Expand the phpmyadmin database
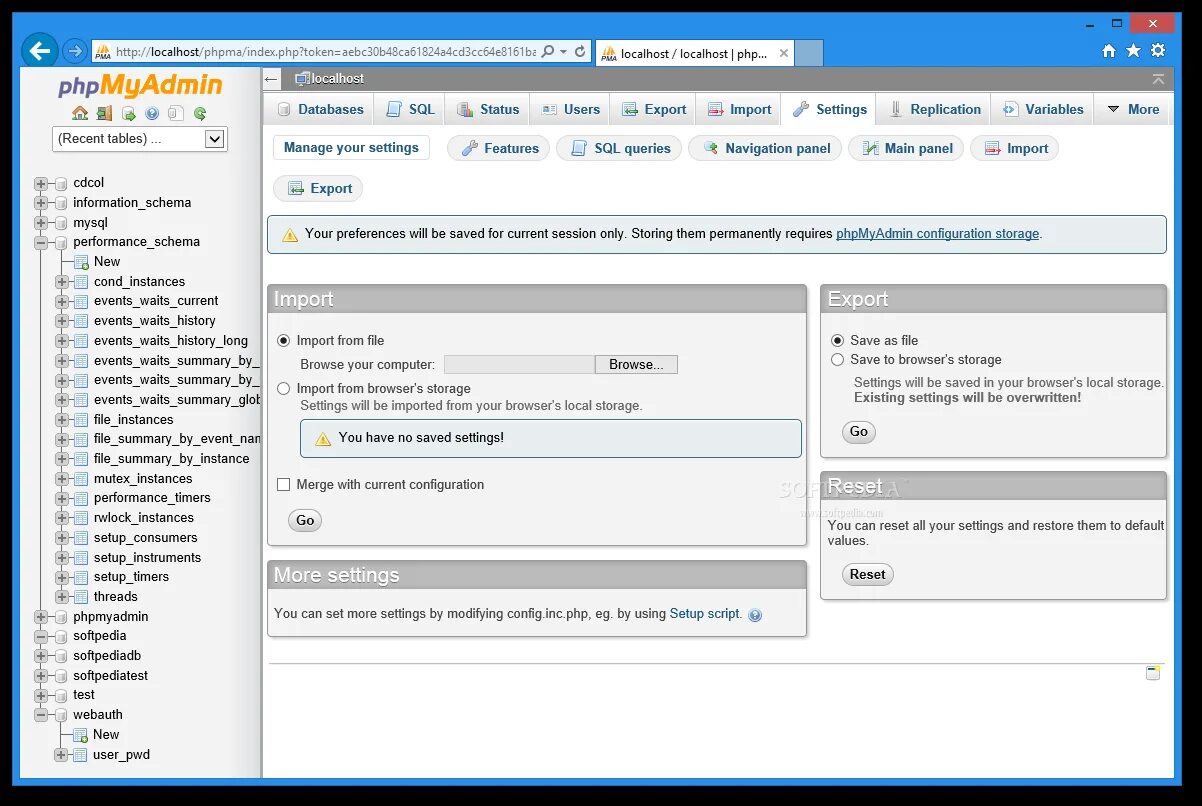 (x=41, y=617)
